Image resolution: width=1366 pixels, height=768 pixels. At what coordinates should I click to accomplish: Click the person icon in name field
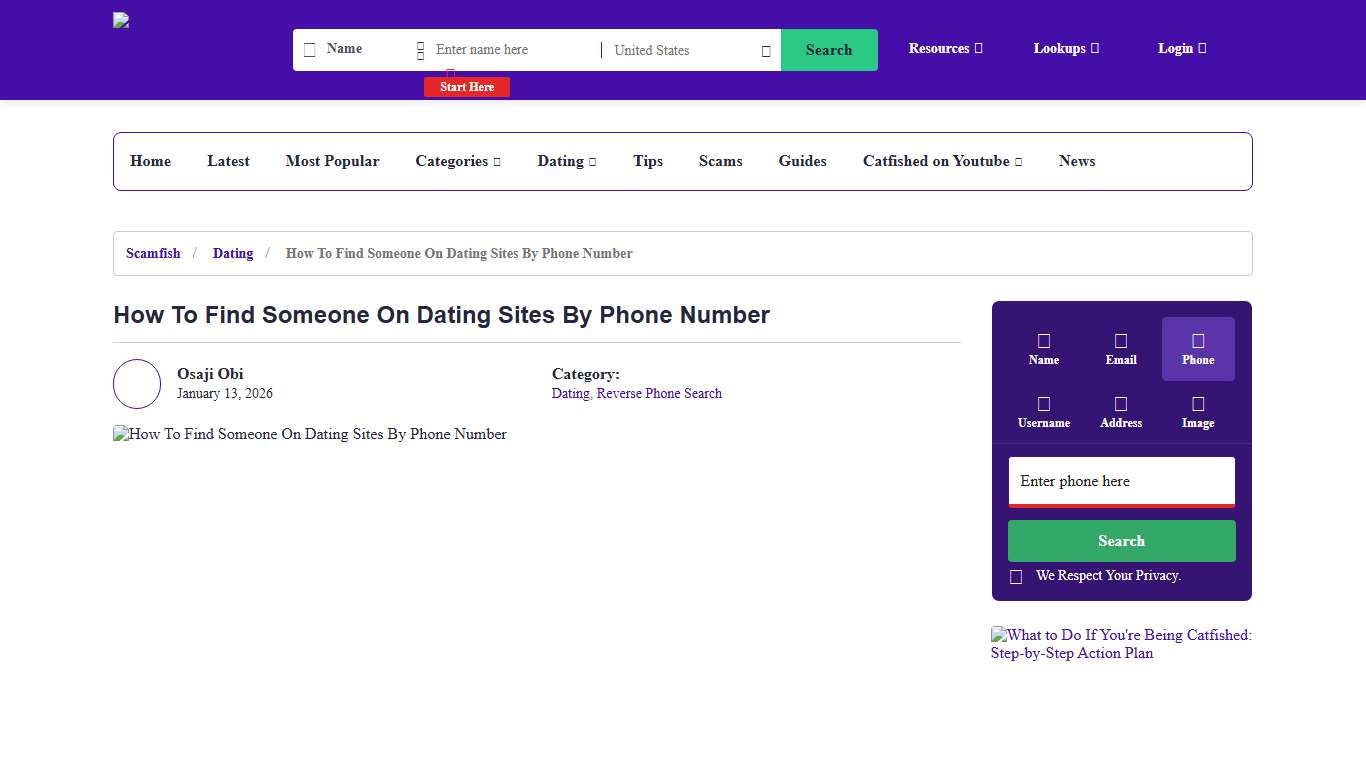pos(421,49)
